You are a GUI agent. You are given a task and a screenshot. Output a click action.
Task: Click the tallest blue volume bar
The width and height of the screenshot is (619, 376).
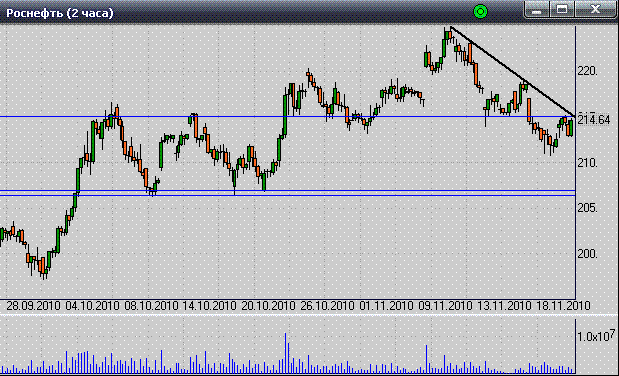coord(285,353)
